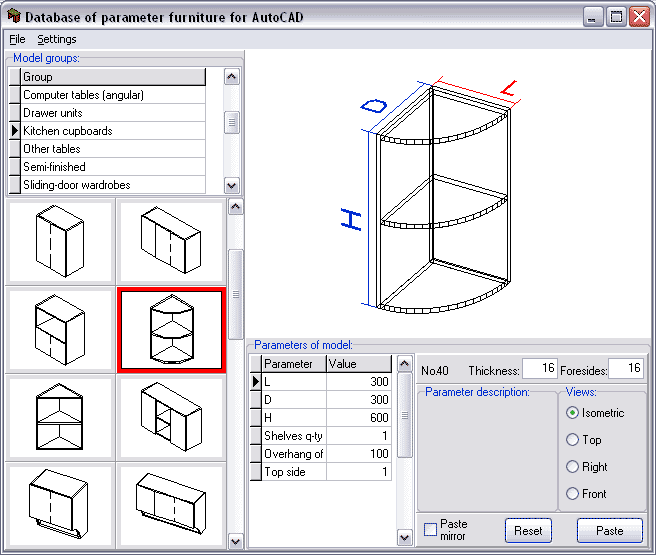
Task: Enable the Paste mirror checkbox
Action: 430,529
